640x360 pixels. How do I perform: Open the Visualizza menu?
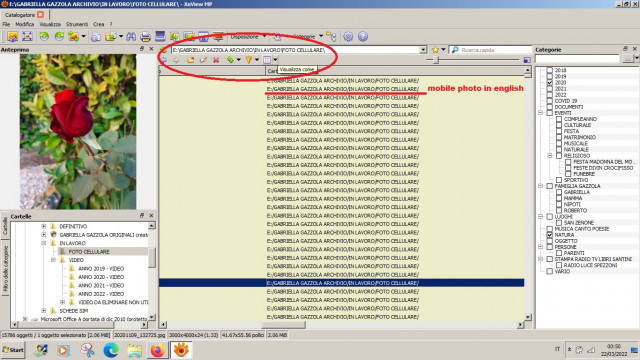coord(50,24)
